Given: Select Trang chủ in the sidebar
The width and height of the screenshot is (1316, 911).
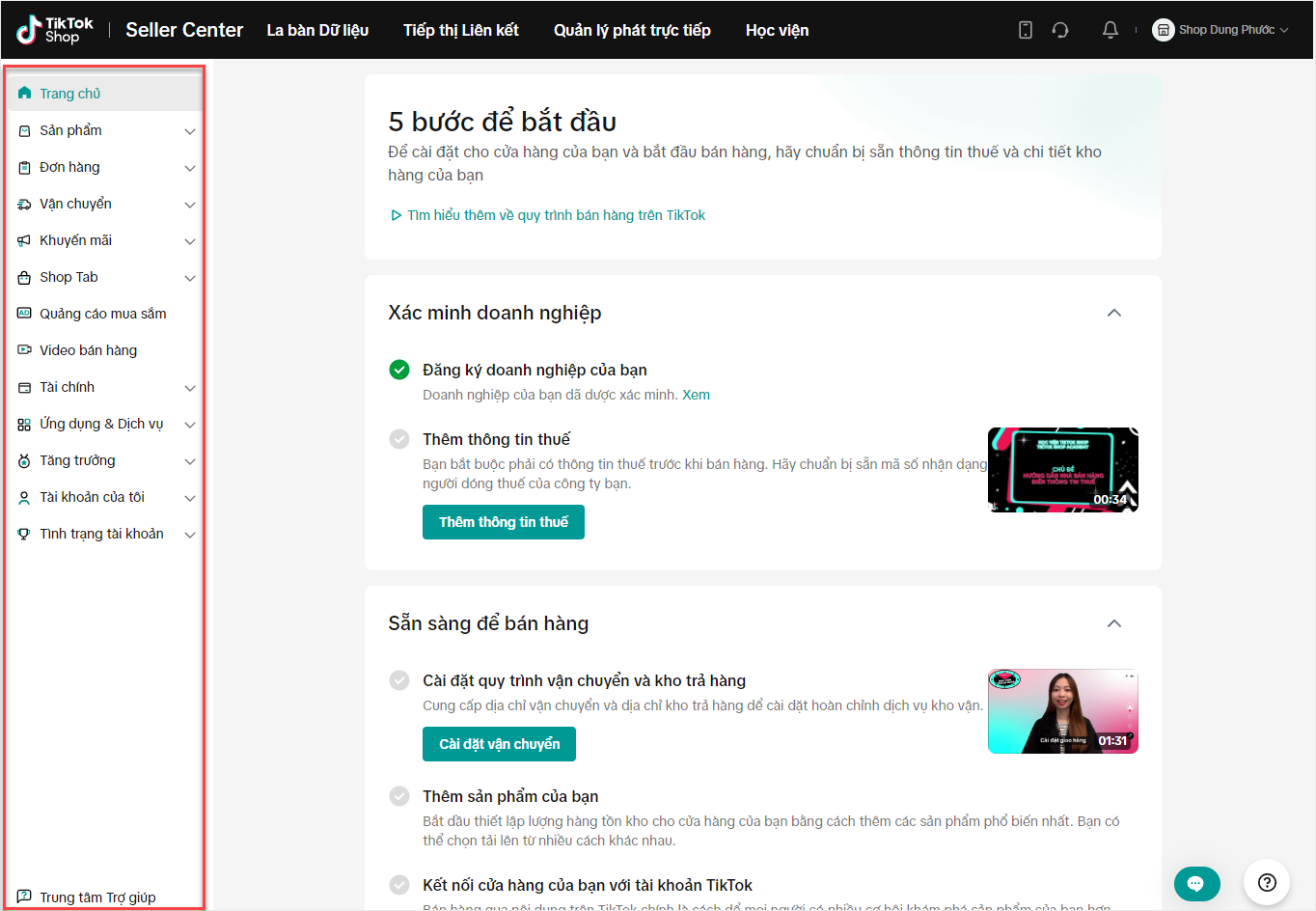Looking at the screenshot, I should 105,94.
